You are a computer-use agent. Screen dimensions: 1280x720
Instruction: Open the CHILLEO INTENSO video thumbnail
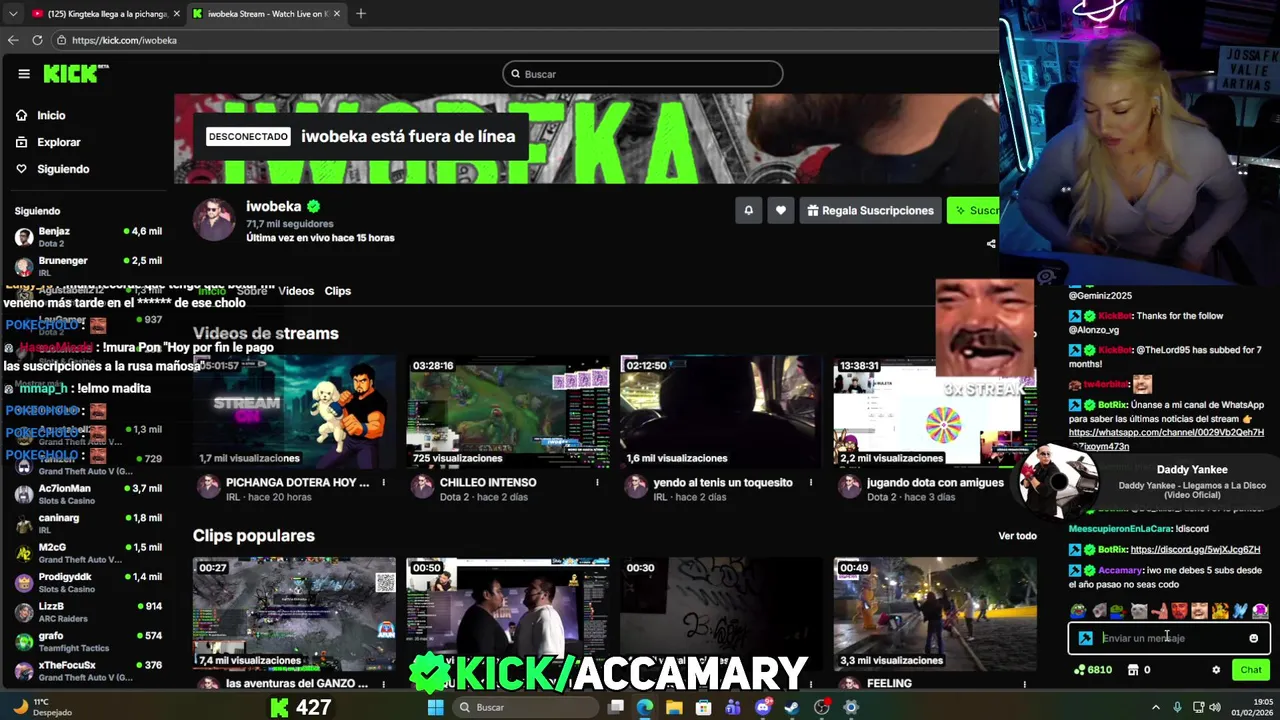coord(508,412)
